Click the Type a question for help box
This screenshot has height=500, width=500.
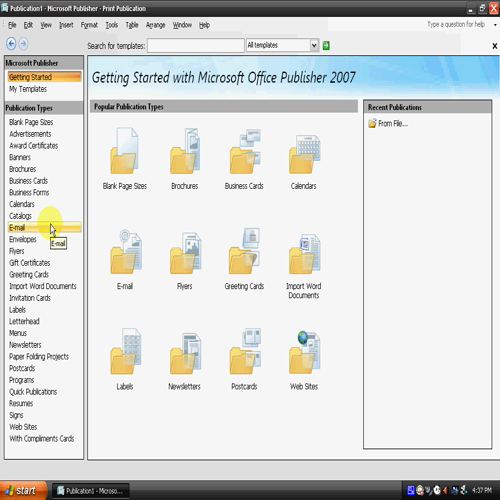(x=456, y=24)
